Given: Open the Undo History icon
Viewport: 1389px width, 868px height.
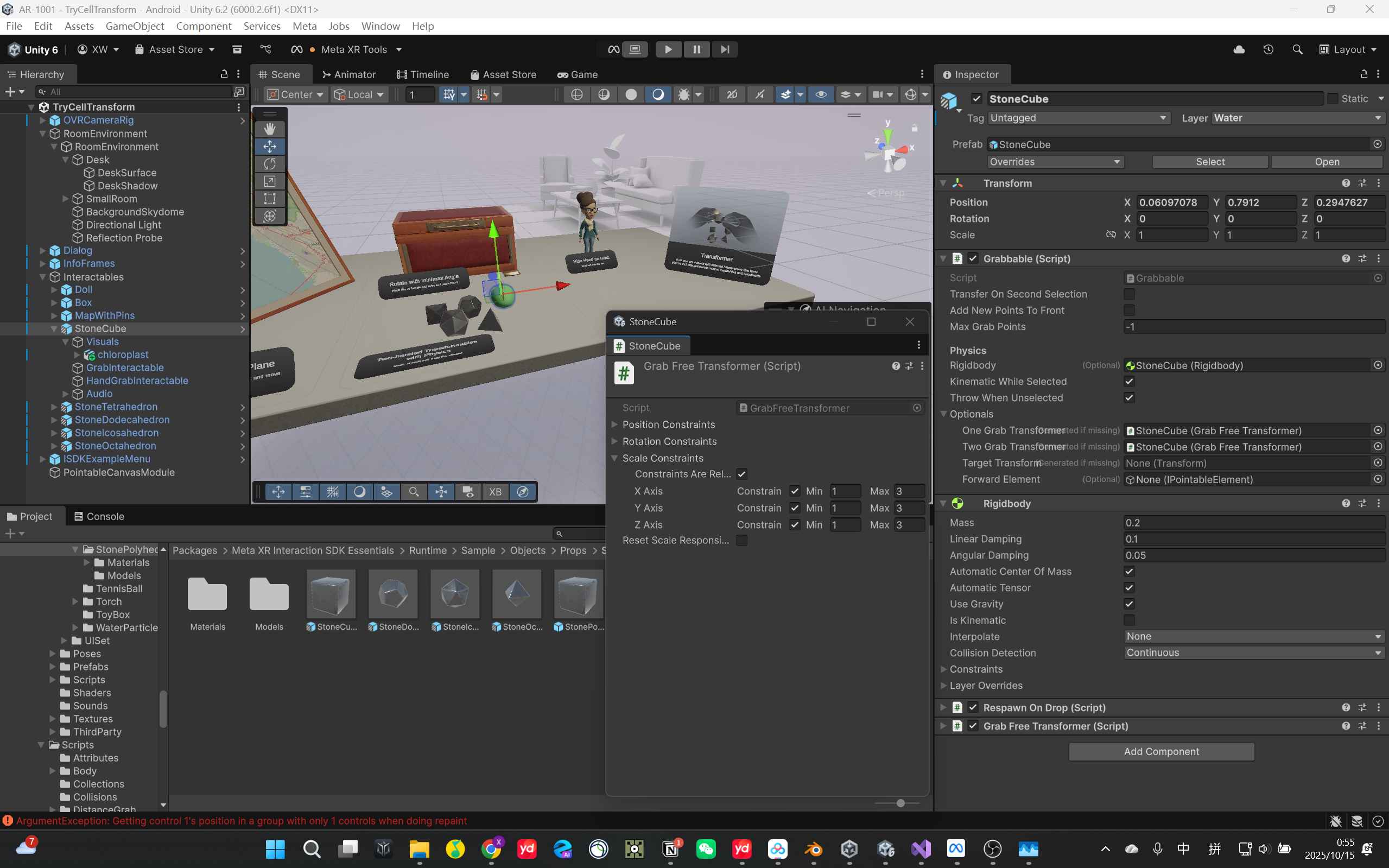Looking at the screenshot, I should pos(1268,49).
